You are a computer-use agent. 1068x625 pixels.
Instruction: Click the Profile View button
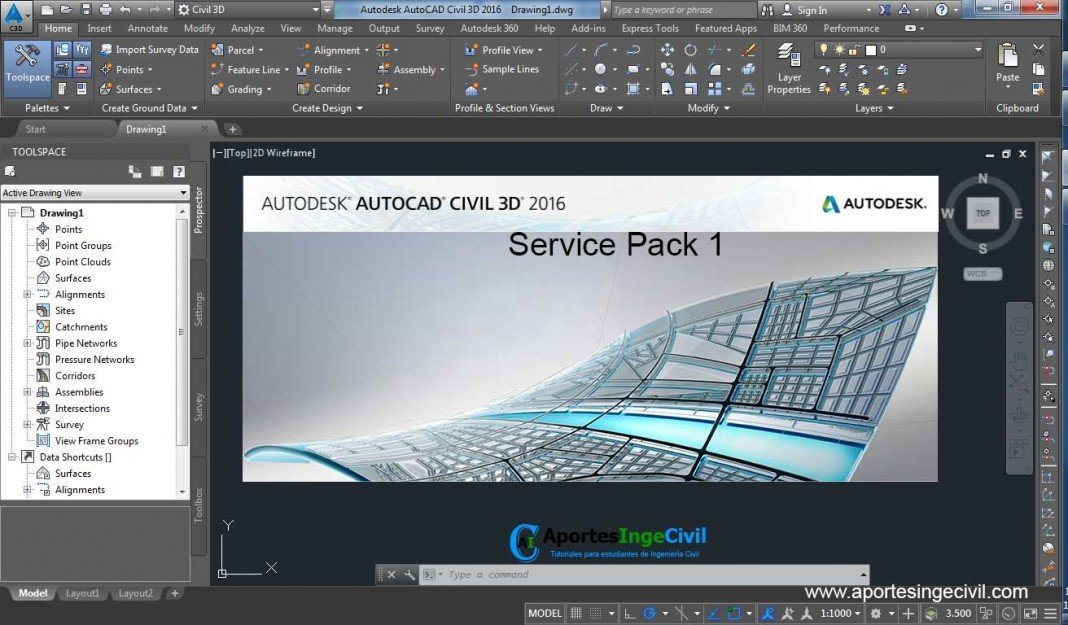tap(504, 50)
